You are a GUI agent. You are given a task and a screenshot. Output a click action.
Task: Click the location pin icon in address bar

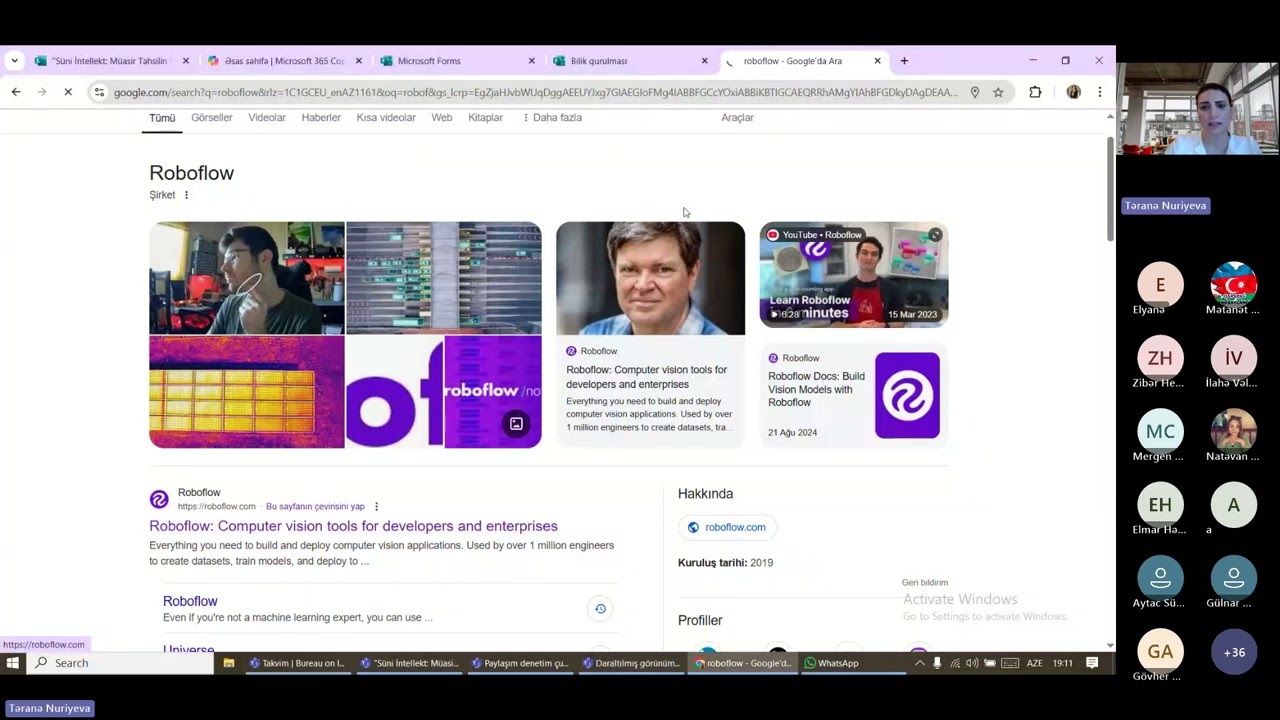point(975,92)
